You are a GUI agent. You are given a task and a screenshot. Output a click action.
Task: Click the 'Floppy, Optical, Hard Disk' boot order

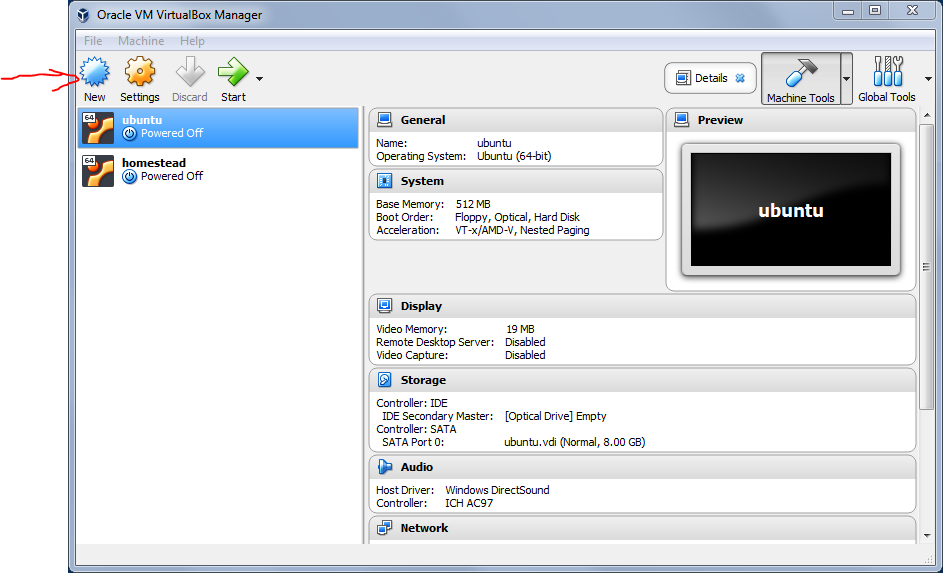(517, 217)
